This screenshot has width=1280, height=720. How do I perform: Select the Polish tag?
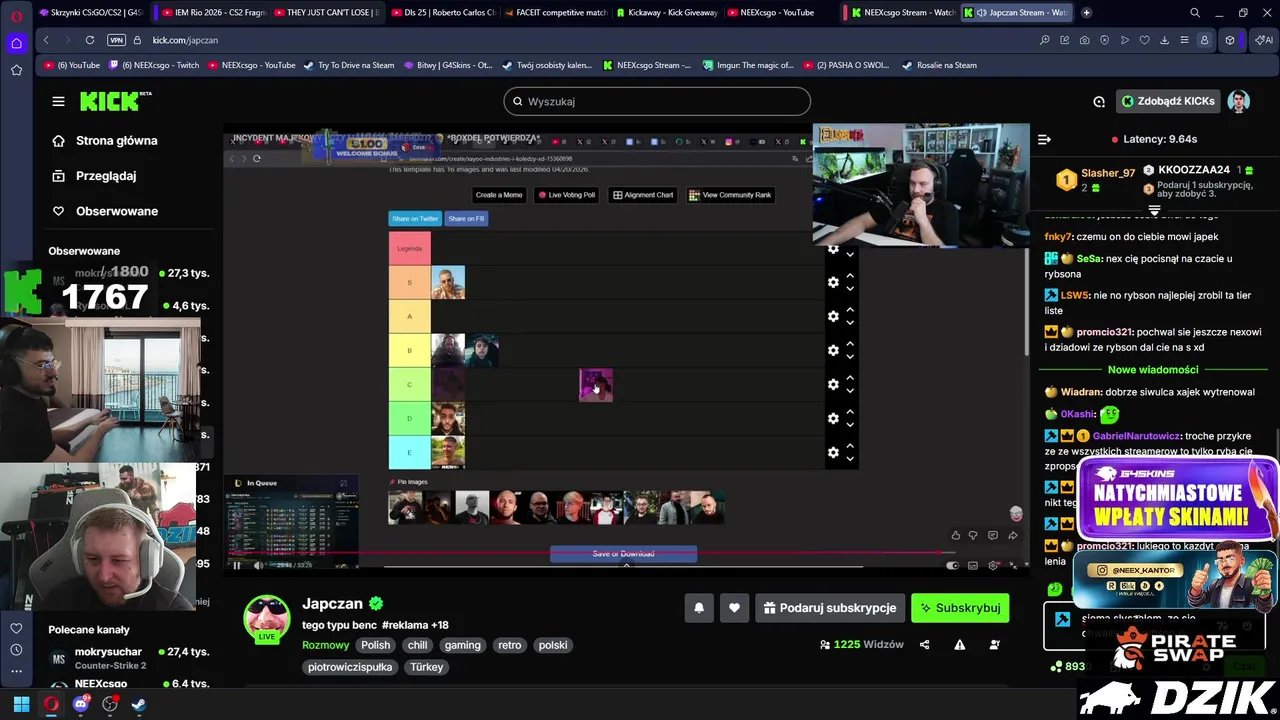click(x=376, y=645)
